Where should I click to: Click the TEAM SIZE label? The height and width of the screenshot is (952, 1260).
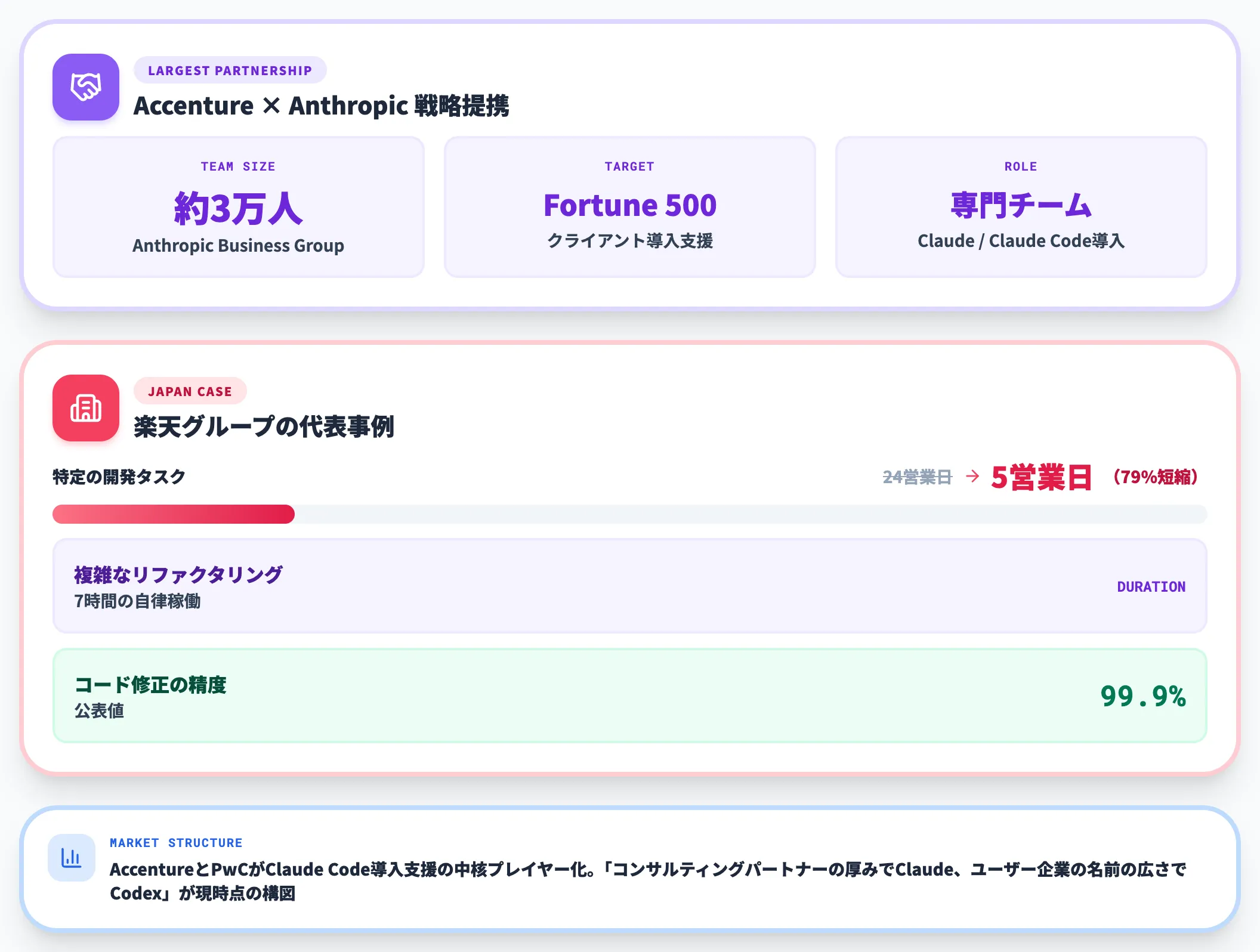click(238, 166)
